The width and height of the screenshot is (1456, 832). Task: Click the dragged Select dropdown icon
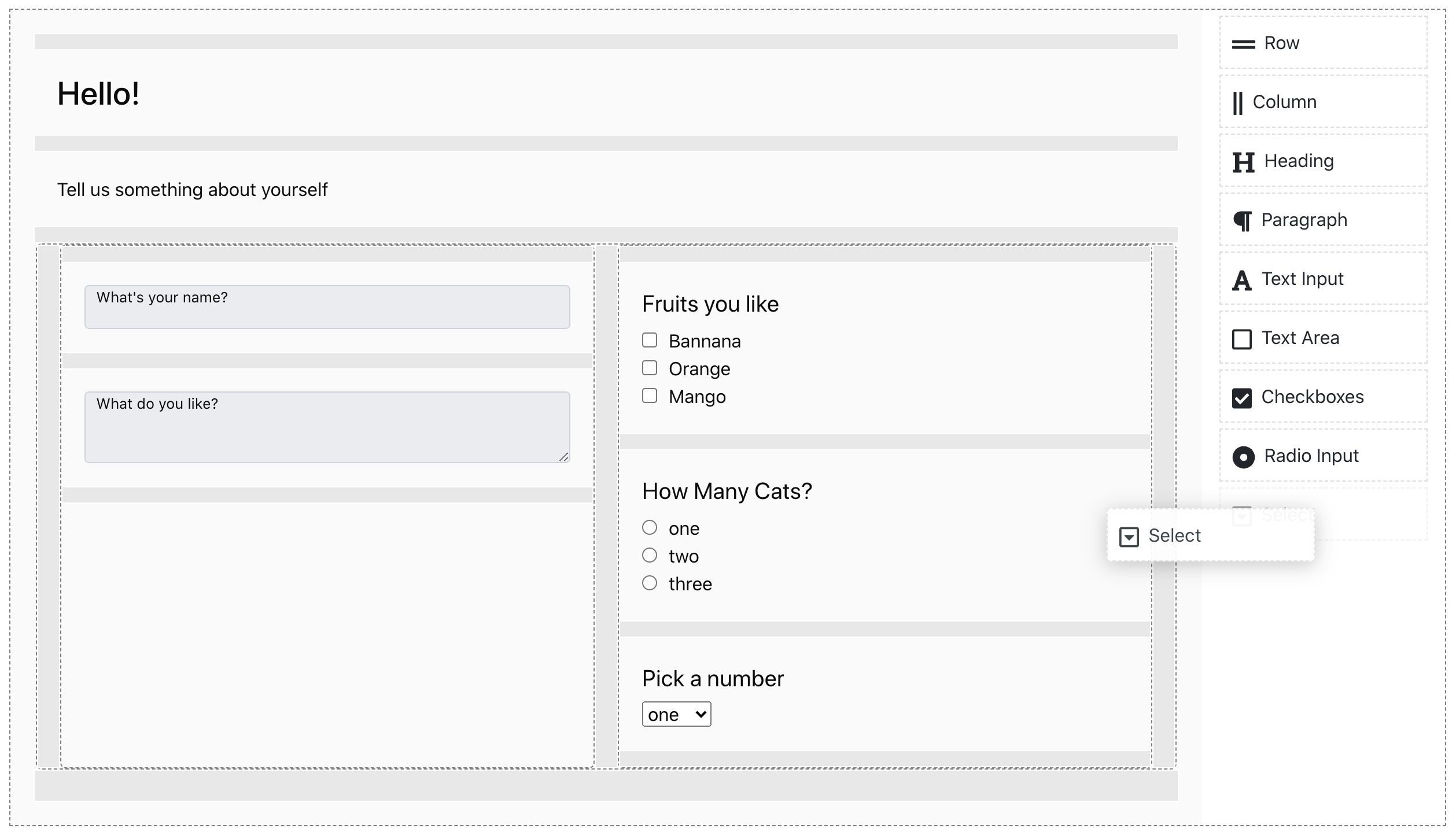[x=1129, y=537]
